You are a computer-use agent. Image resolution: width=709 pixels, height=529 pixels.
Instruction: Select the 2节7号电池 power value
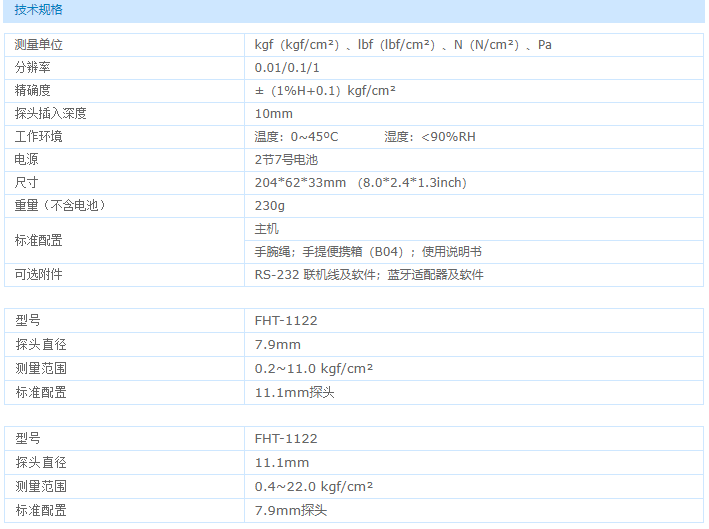point(286,160)
